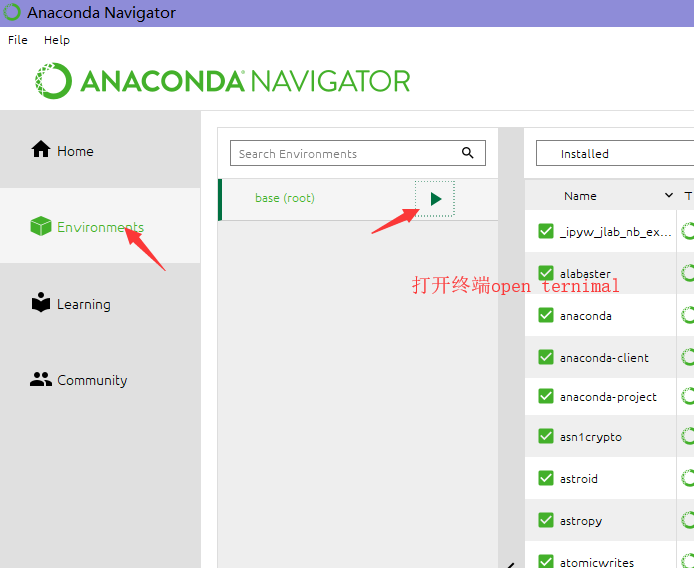694x568 pixels.
Task: Select the anaconda package name
Action: point(586,316)
